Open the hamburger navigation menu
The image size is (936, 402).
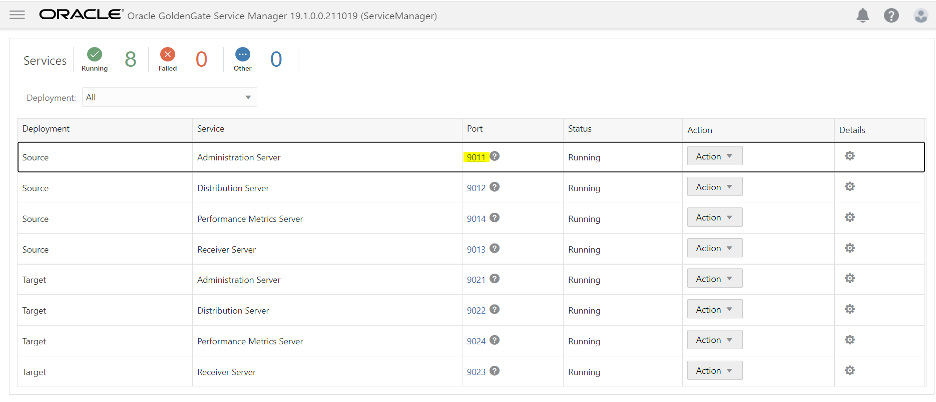coord(17,15)
